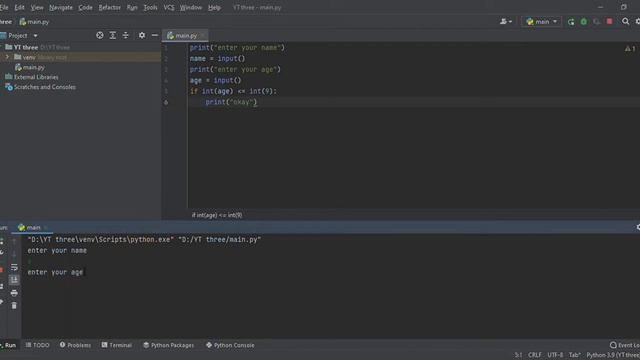Open the VCS menu
This screenshot has height=360, width=640.
169,7
